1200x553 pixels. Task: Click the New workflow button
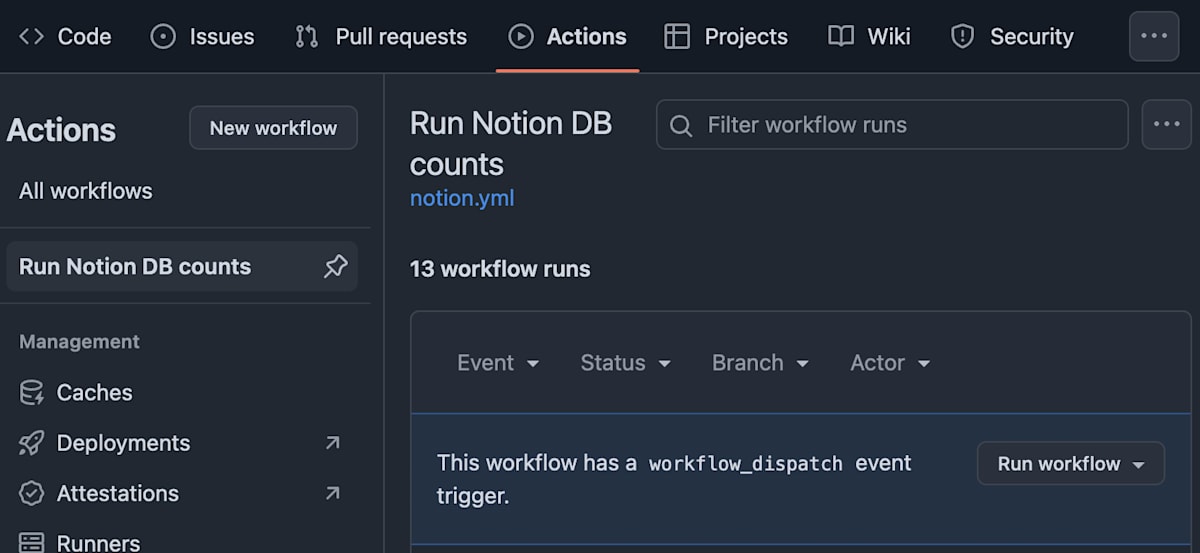click(273, 128)
